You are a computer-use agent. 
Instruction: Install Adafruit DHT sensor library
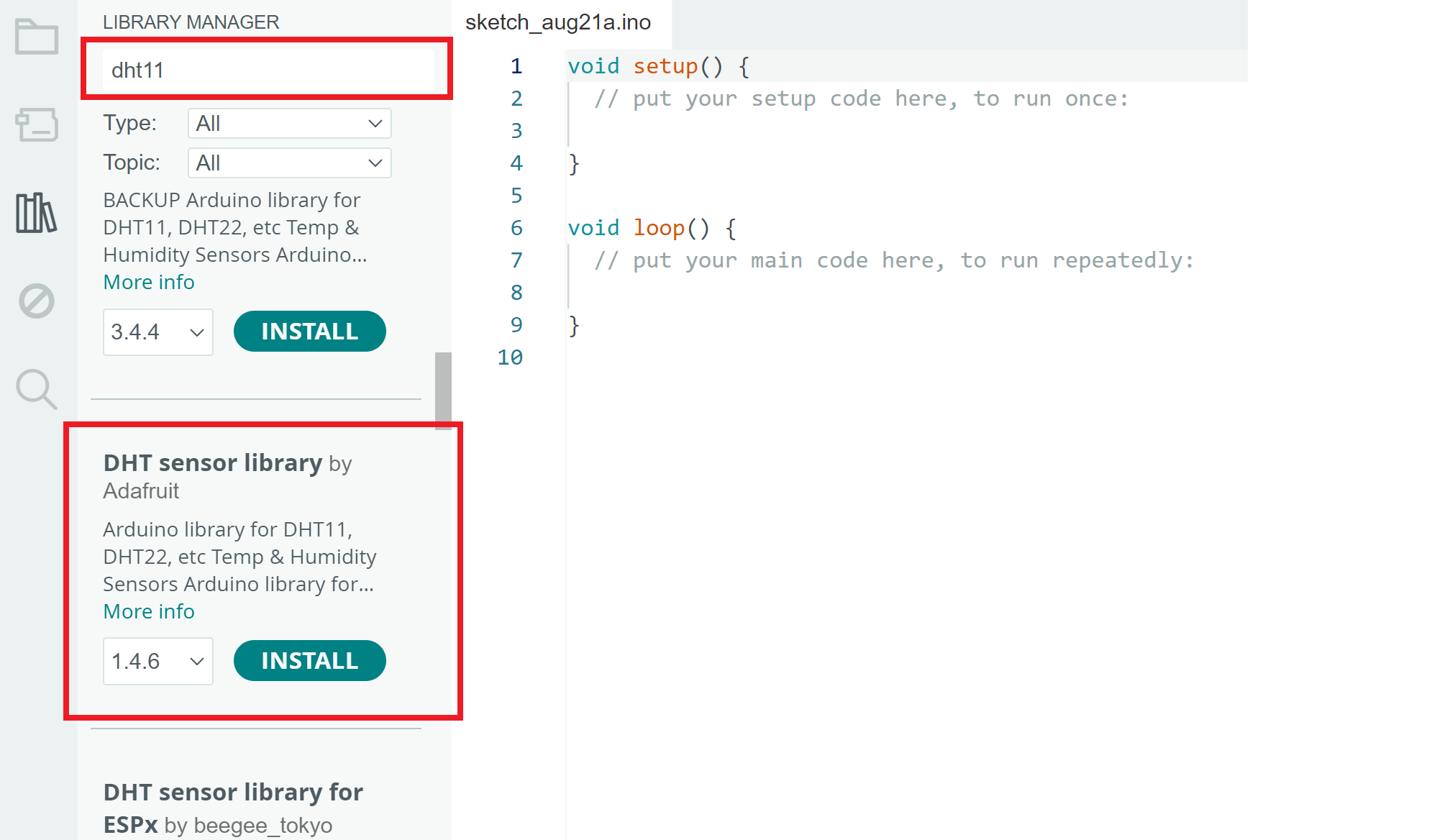309,661
